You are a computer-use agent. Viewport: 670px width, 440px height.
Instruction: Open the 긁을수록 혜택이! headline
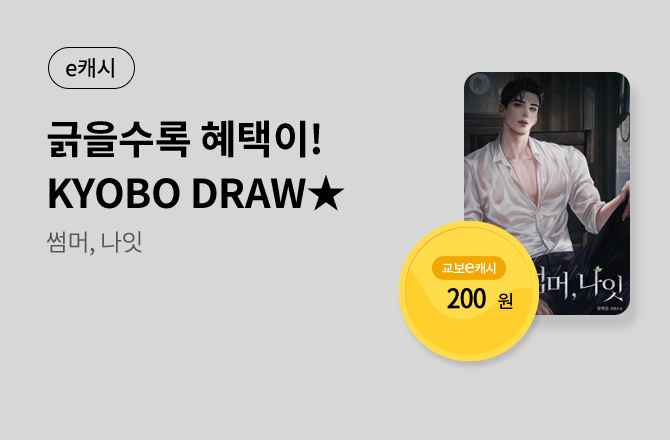tap(184, 140)
